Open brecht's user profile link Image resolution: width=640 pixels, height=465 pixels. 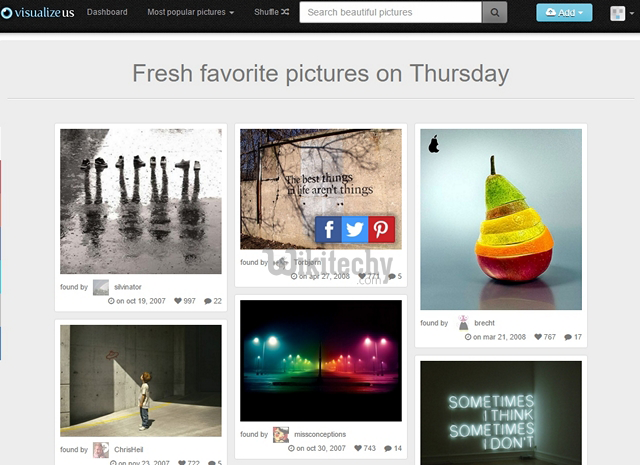click(484, 323)
